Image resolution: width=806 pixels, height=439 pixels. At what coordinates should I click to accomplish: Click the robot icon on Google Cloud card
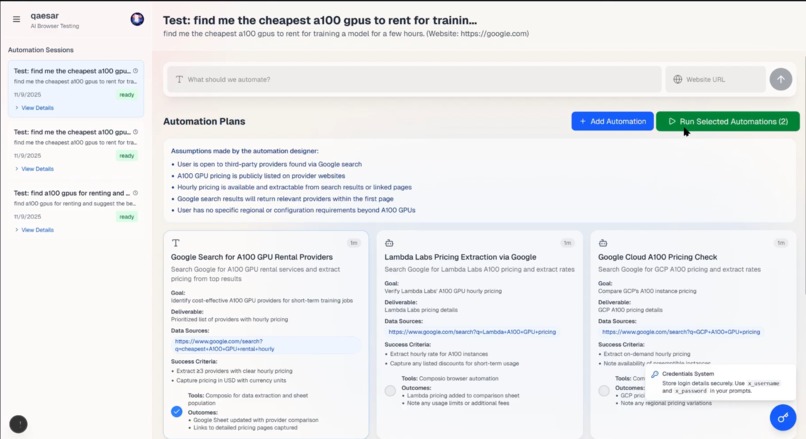(602, 243)
